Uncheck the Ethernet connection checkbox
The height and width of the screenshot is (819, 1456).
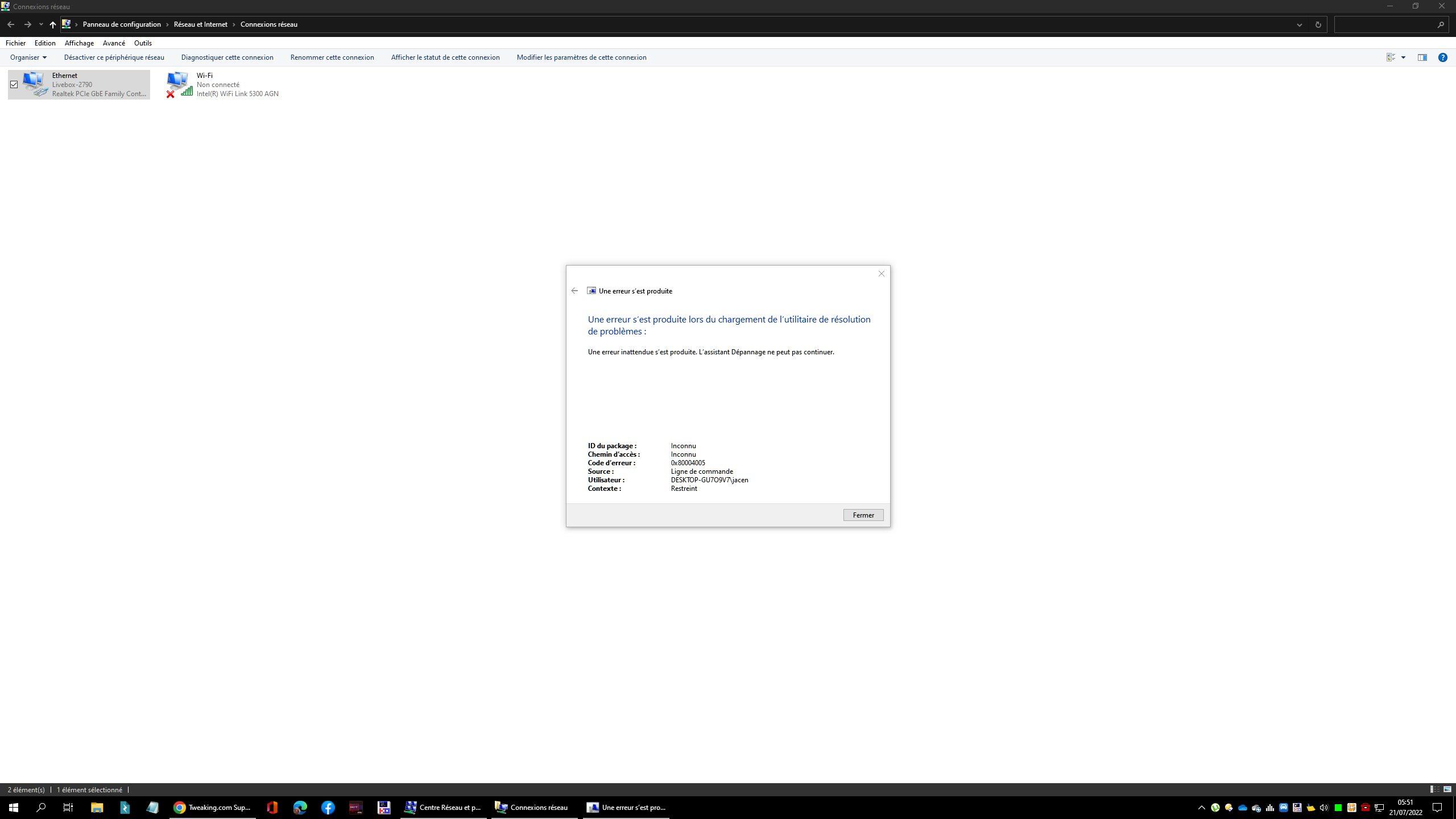click(14, 84)
